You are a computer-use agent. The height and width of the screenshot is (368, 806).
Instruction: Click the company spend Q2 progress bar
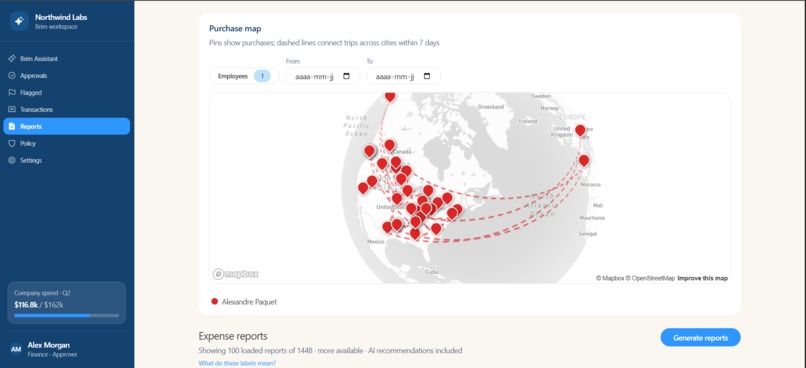(x=66, y=315)
